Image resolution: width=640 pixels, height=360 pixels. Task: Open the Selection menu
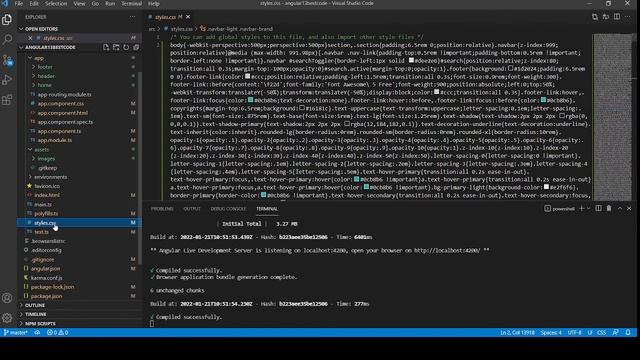[56, 3]
